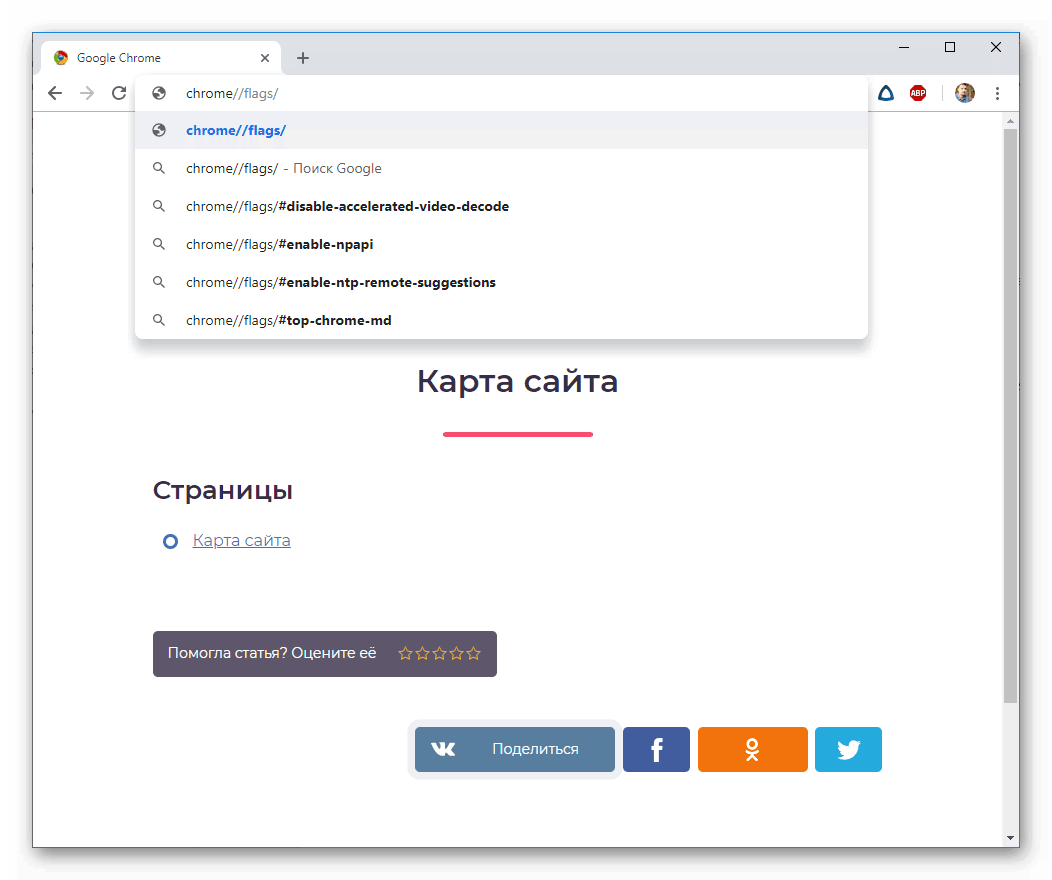
Task: Rate the article one star
Action: tap(405, 653)
